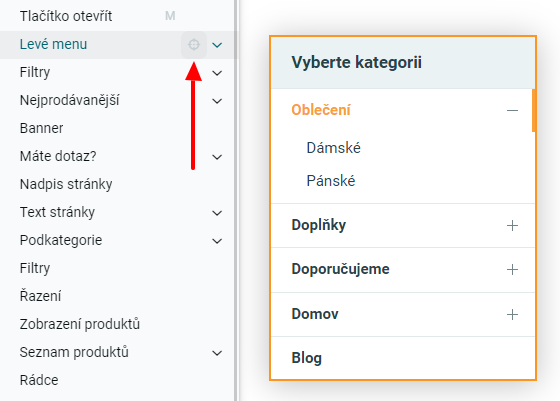Select the Banner item in the list
The image size is (560, 401).
(x=41, y=128)
